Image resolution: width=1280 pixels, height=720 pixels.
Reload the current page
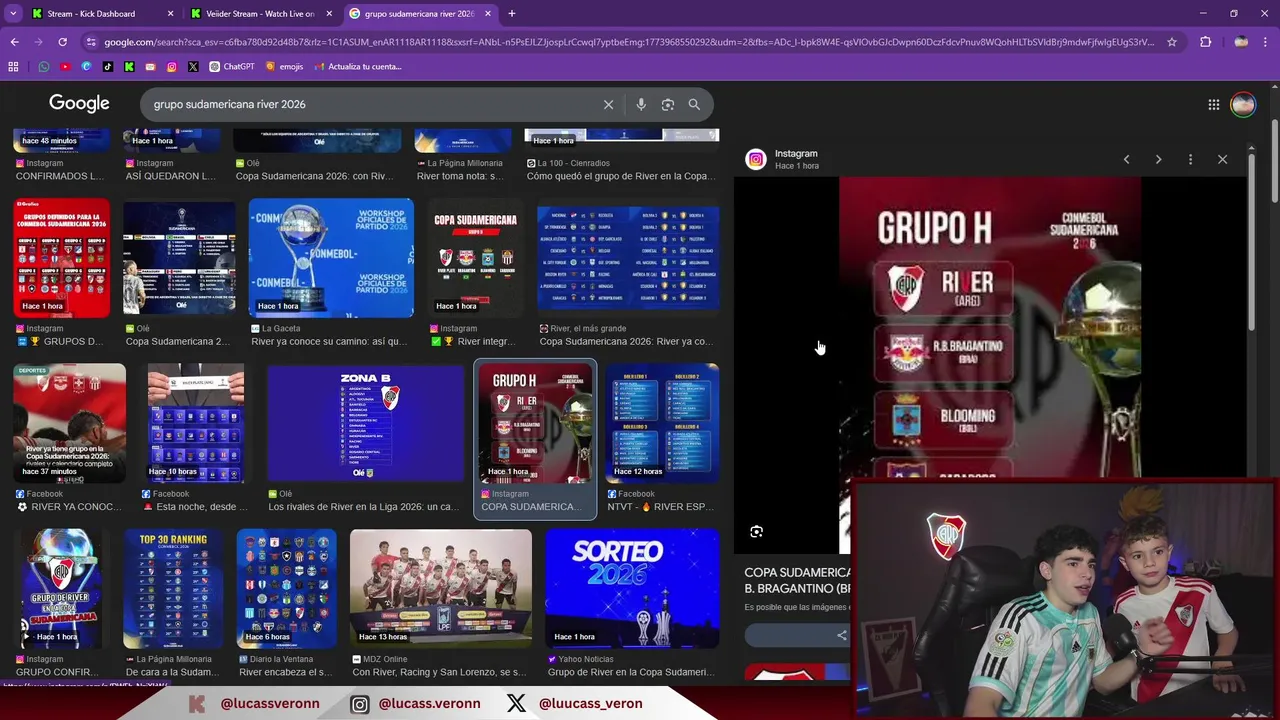click(x=62, y=42)
